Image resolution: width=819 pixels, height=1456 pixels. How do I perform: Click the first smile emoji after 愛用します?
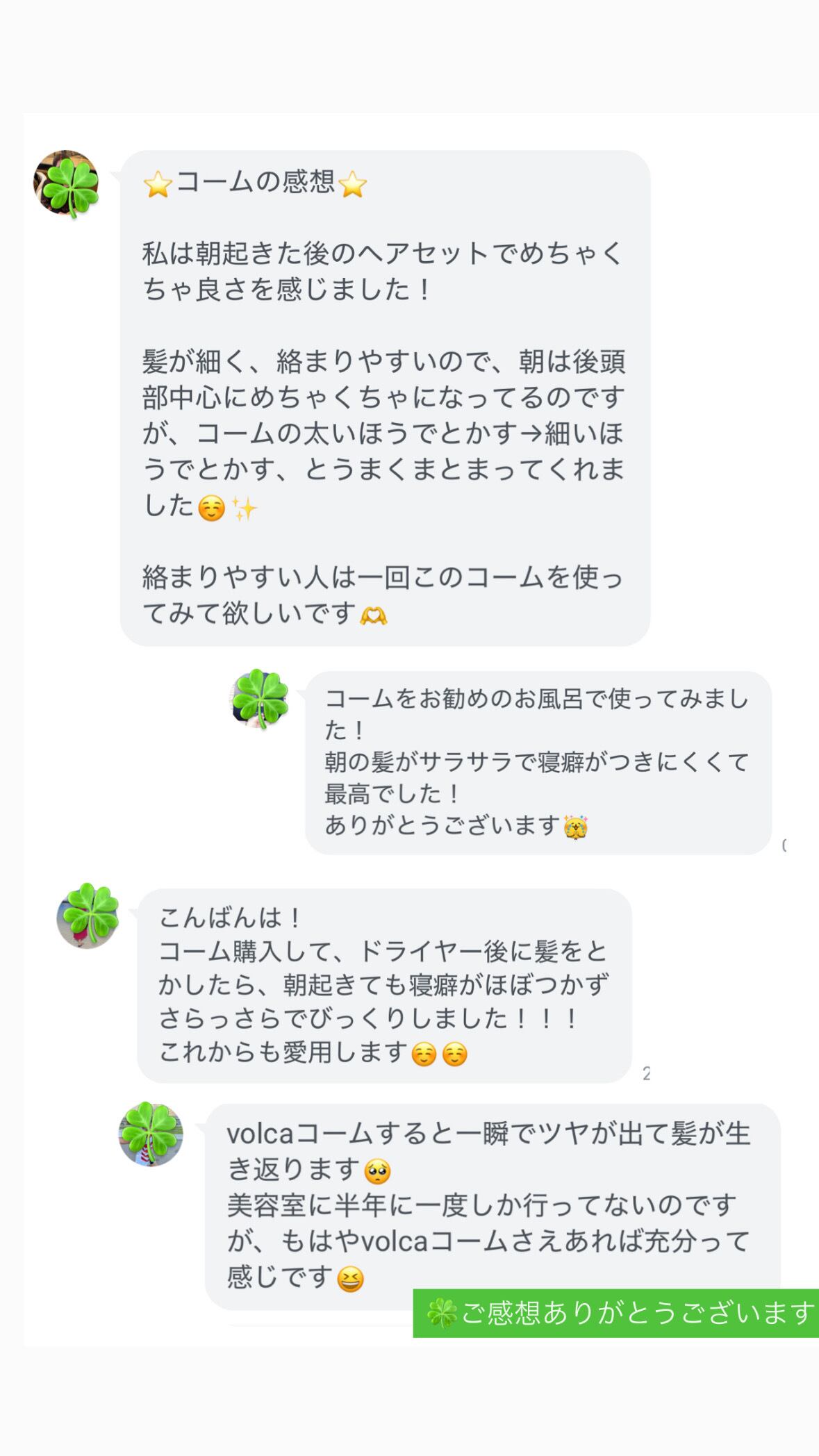424,1054
